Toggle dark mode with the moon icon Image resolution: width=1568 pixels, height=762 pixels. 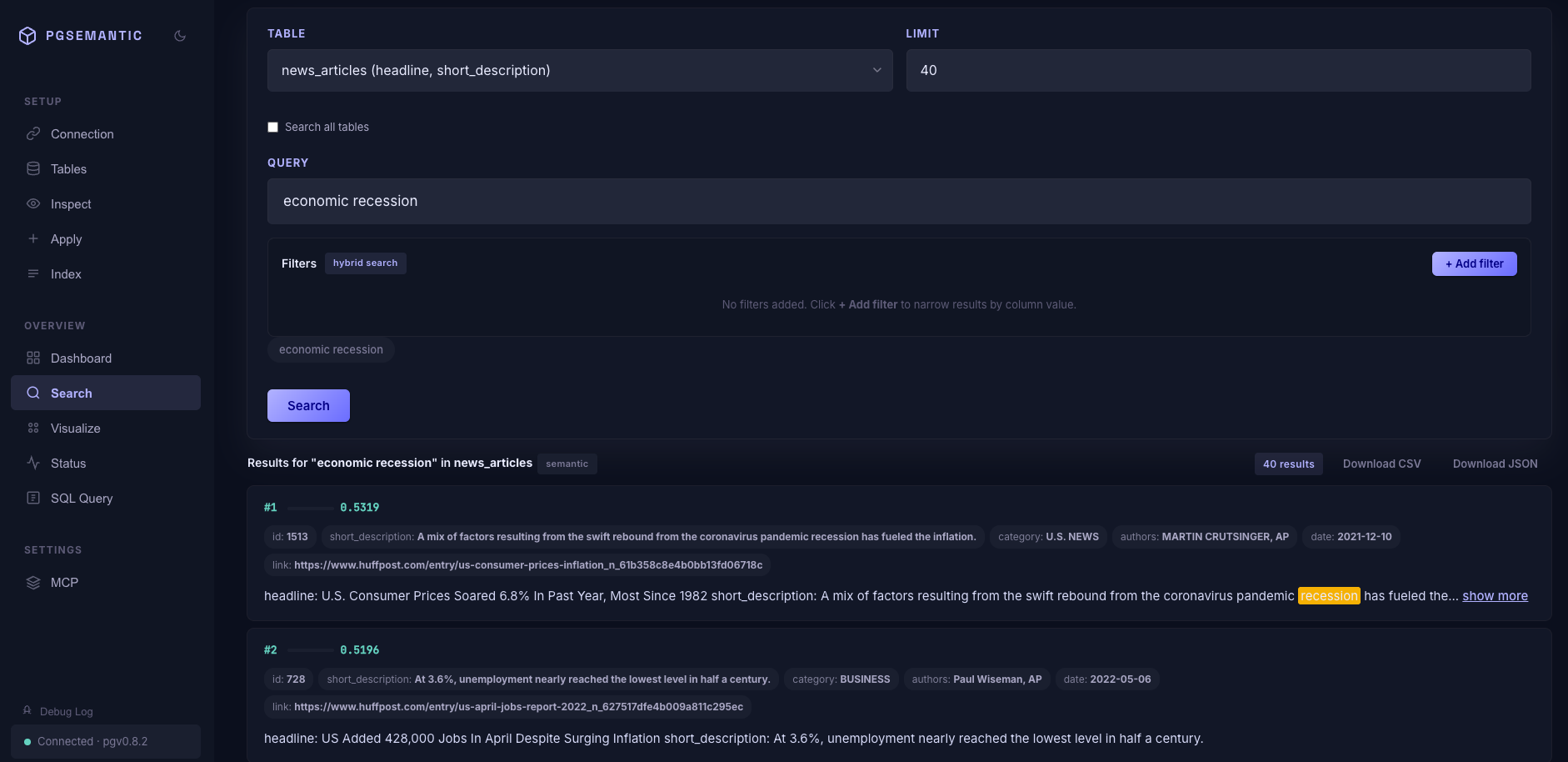[x=180, y=35]
